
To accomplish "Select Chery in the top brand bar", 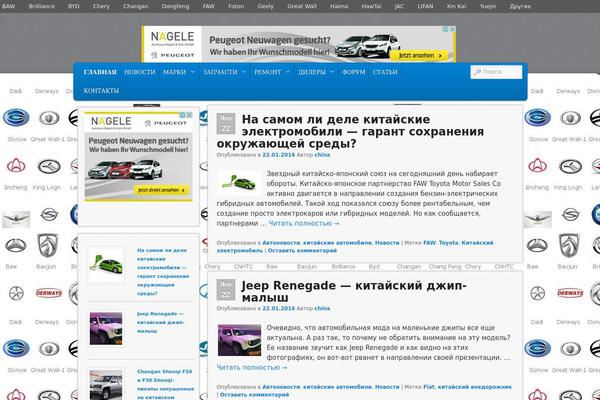I will (101, 6).
